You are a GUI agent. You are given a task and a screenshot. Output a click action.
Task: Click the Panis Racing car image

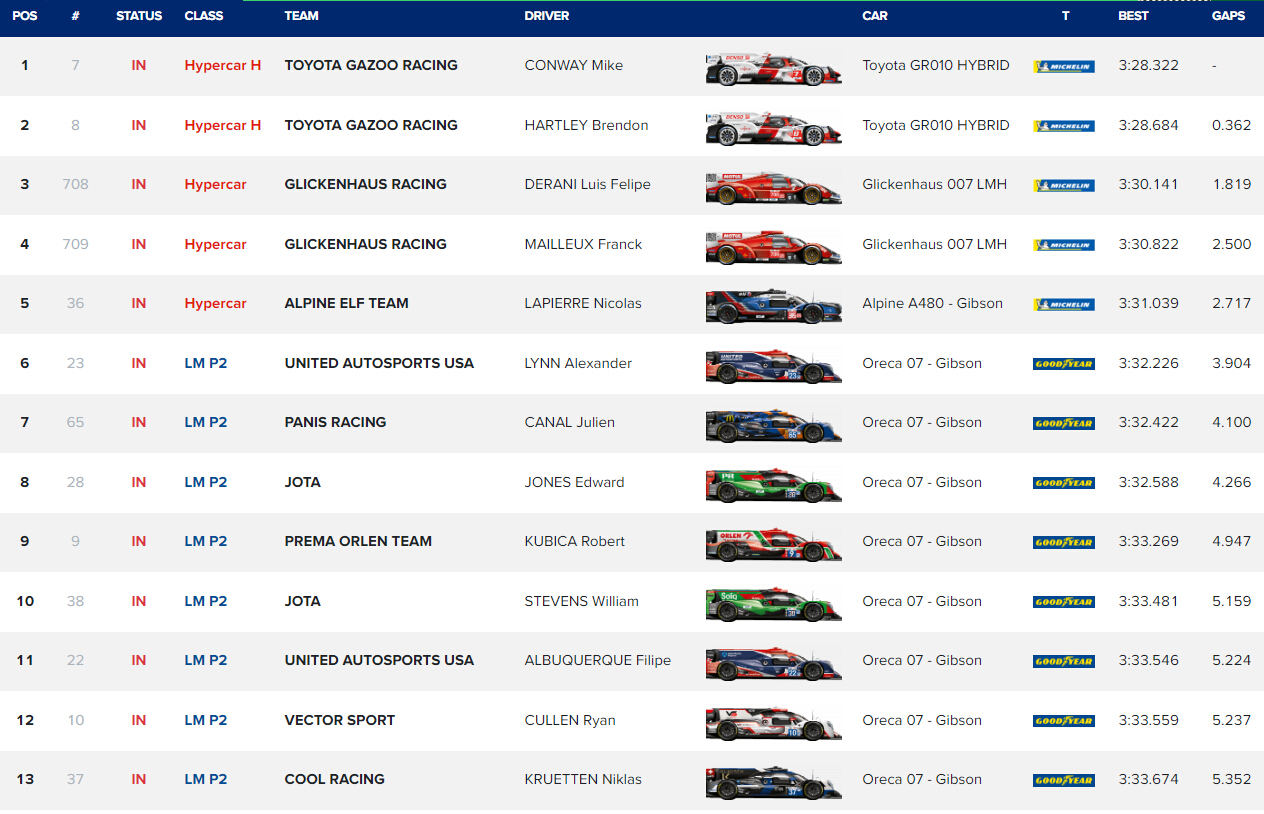(x=773, y=425)
